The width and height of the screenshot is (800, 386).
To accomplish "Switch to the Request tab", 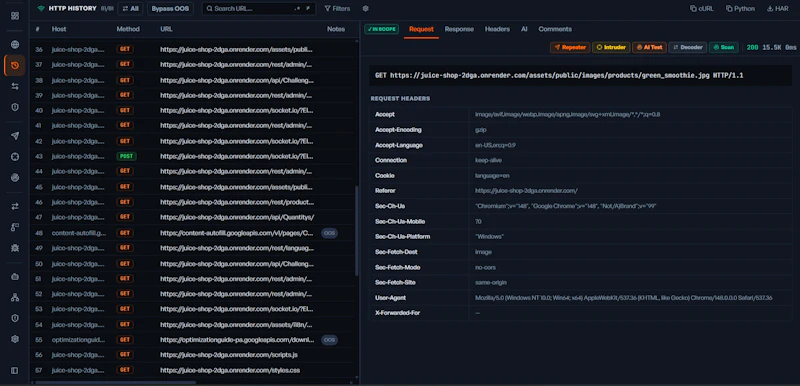I will coord(421,29).
